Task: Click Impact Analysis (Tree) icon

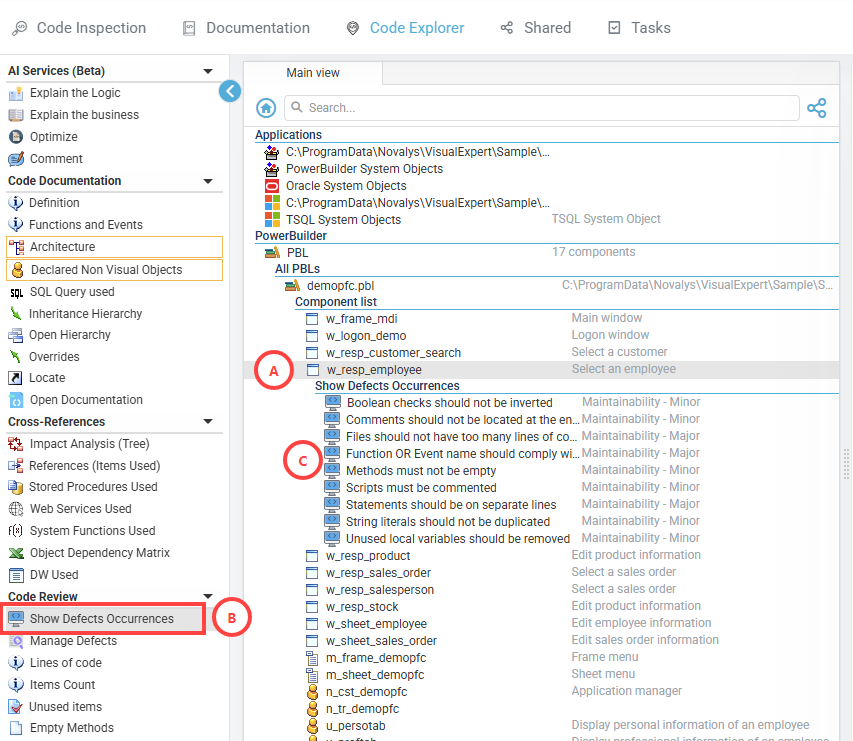Action: point(16,444)
